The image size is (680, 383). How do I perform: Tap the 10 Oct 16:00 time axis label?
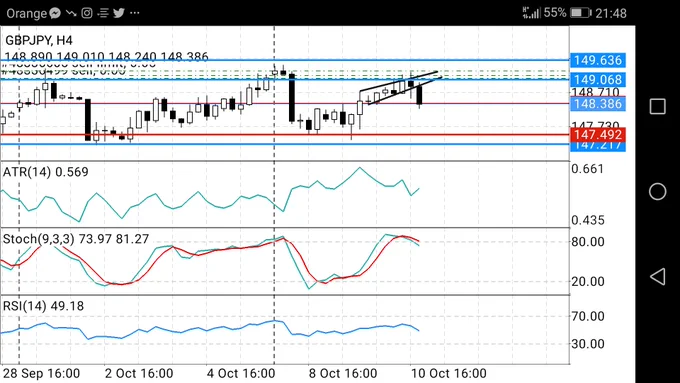coord(449,373)
